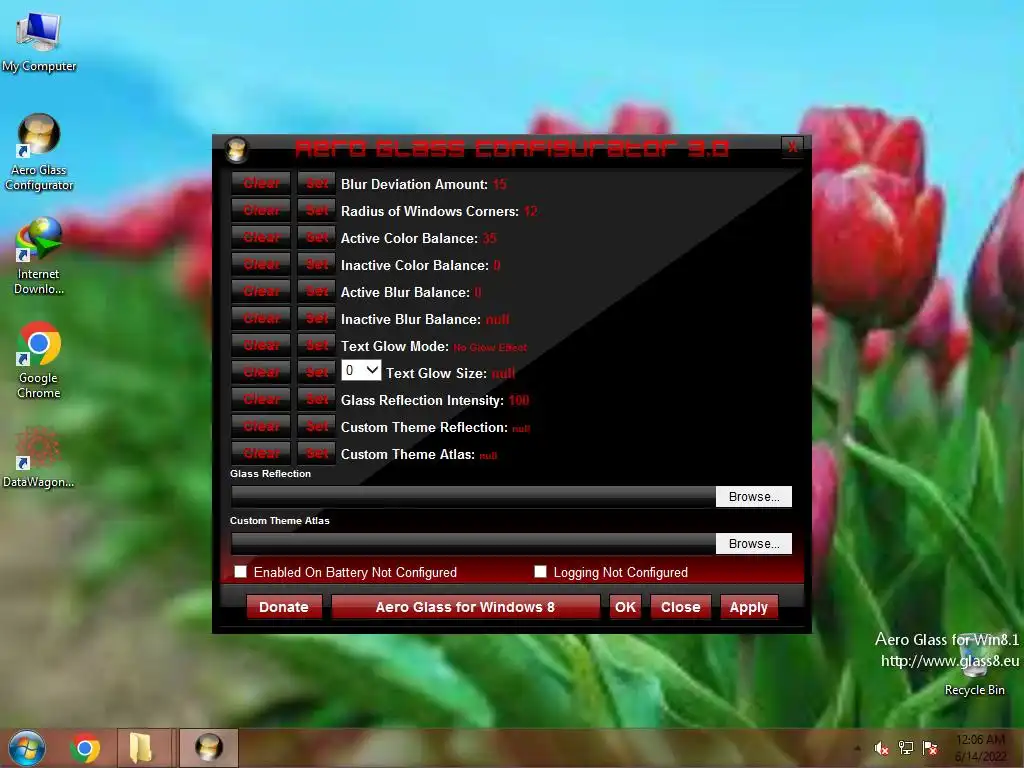Clear the Inactive Blur Balance
The height and width of the screenshot is (768, 1024).
pos(261,319)
